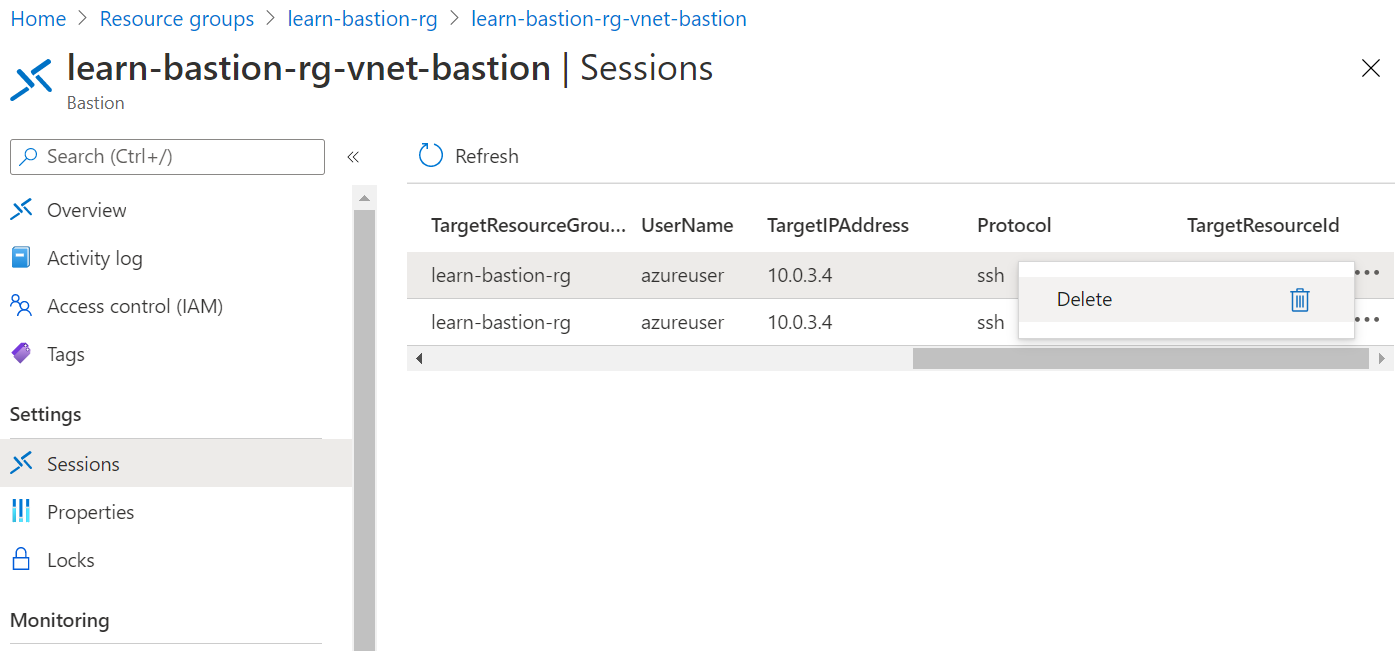Open the Locks menu item
The image size is (1395, 651).
coord(71,560)
